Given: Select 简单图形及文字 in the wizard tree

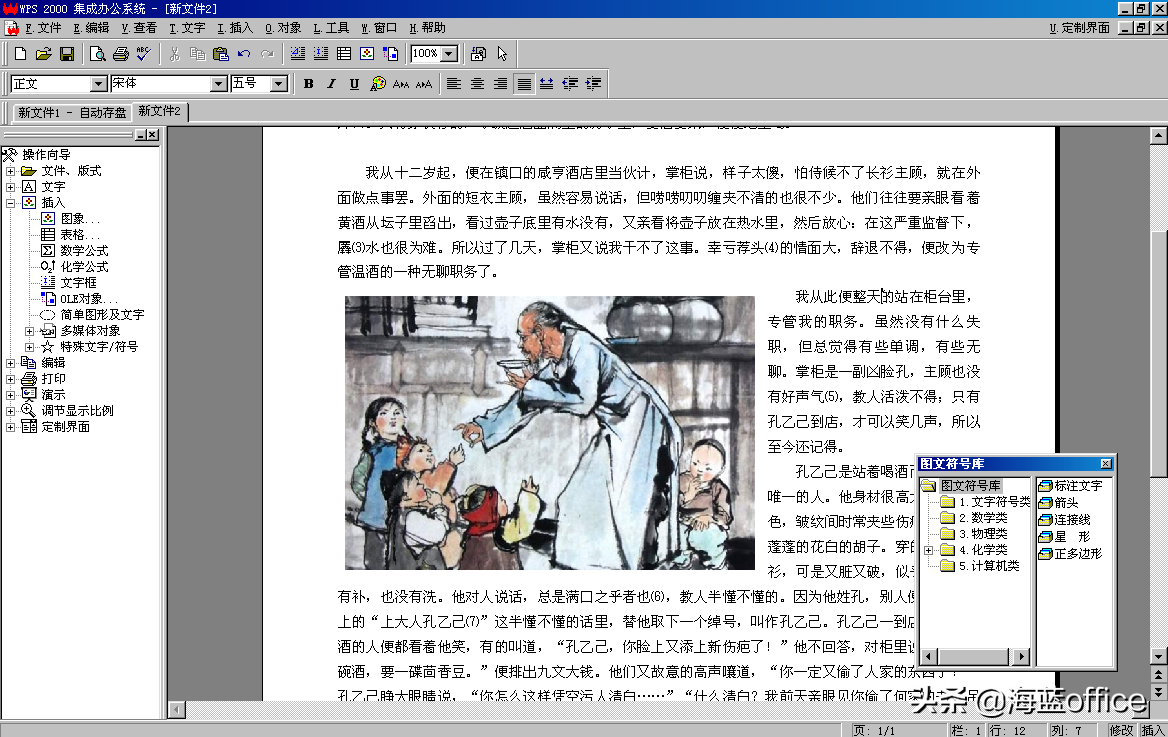Looking at the screenshot, I should [x=102, y=314].
